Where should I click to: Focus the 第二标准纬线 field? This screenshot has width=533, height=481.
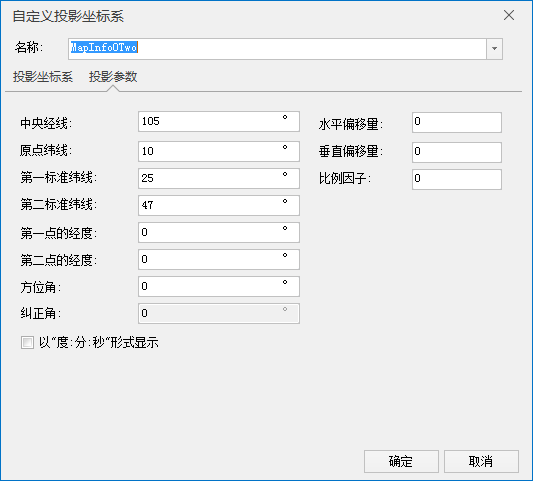[219, 205]
